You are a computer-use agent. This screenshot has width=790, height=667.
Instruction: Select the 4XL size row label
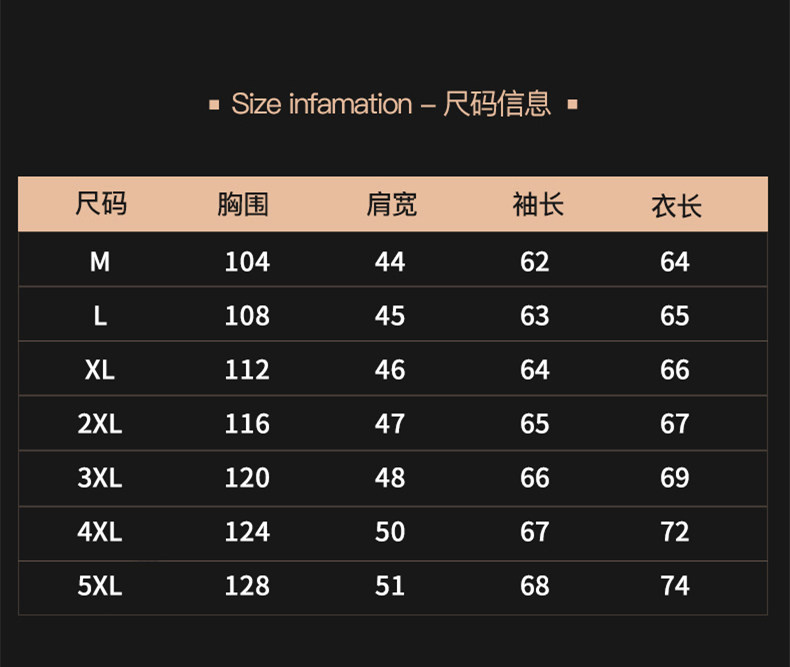100,532
